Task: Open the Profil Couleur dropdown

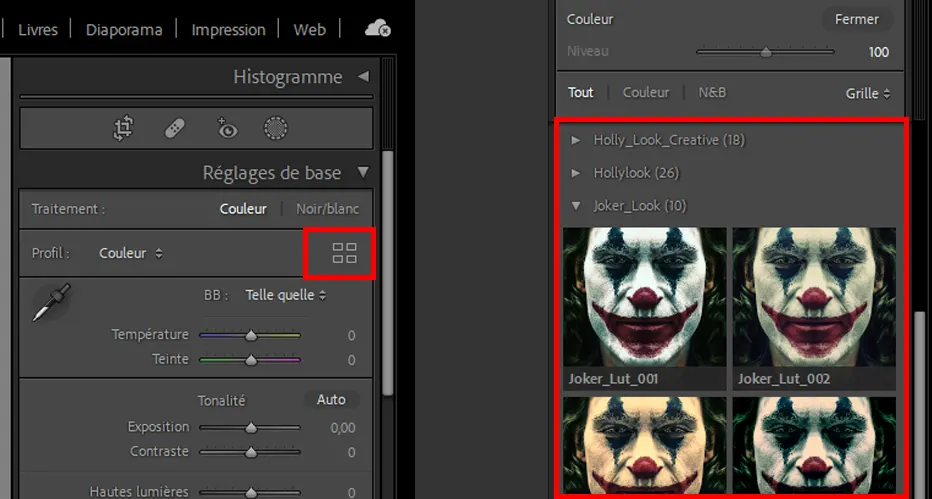Action: (x=131, y=253)
